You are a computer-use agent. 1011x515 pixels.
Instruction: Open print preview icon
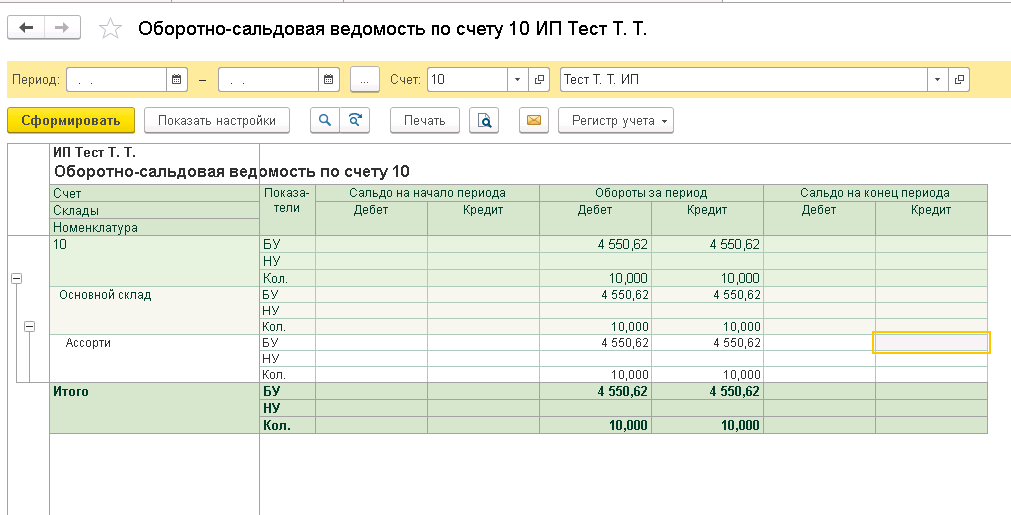(484, 121)
